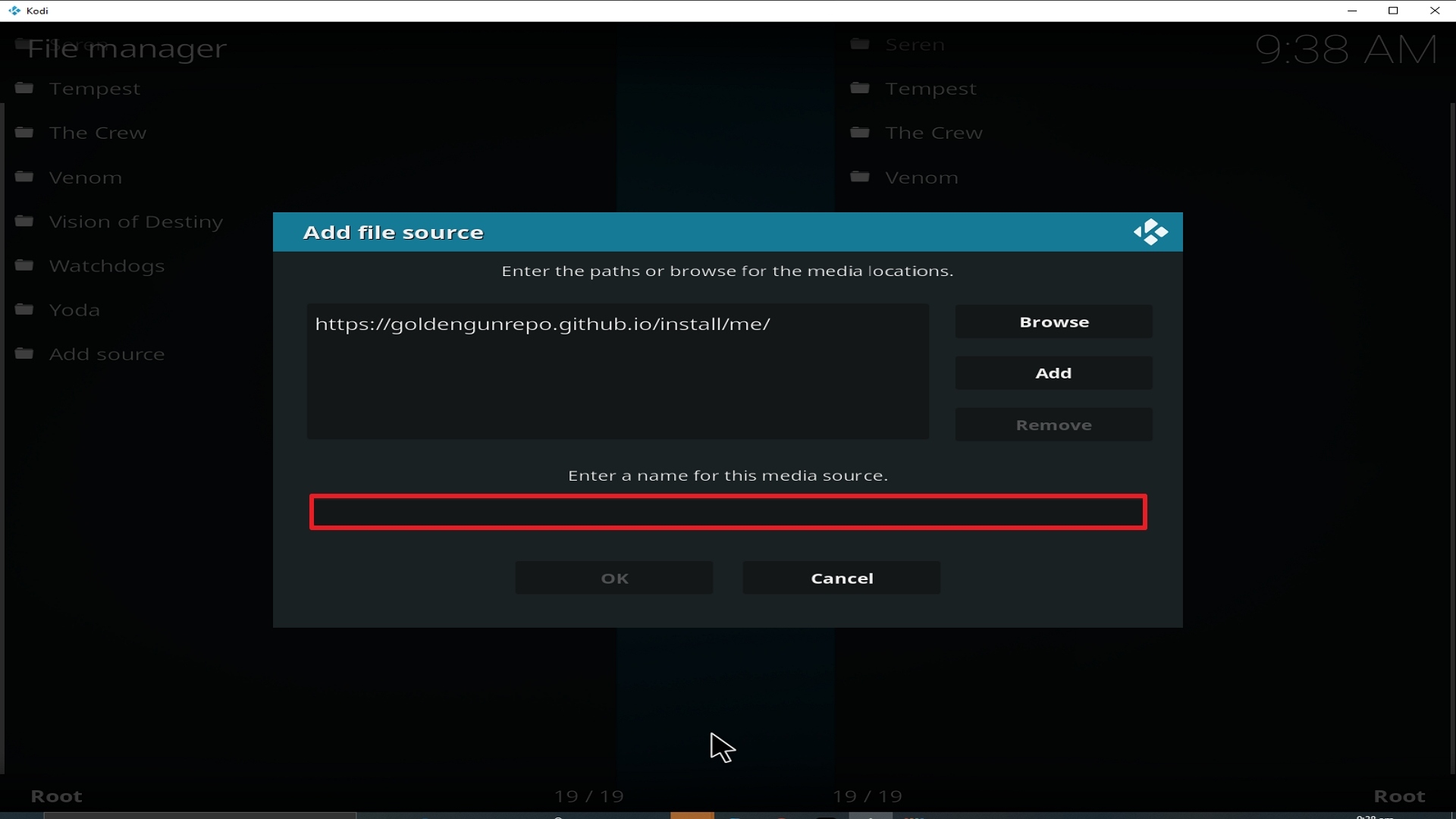The image size is (1456, 819).
Task: Open the Vision of Destiny folder
Action: [136, 221]
